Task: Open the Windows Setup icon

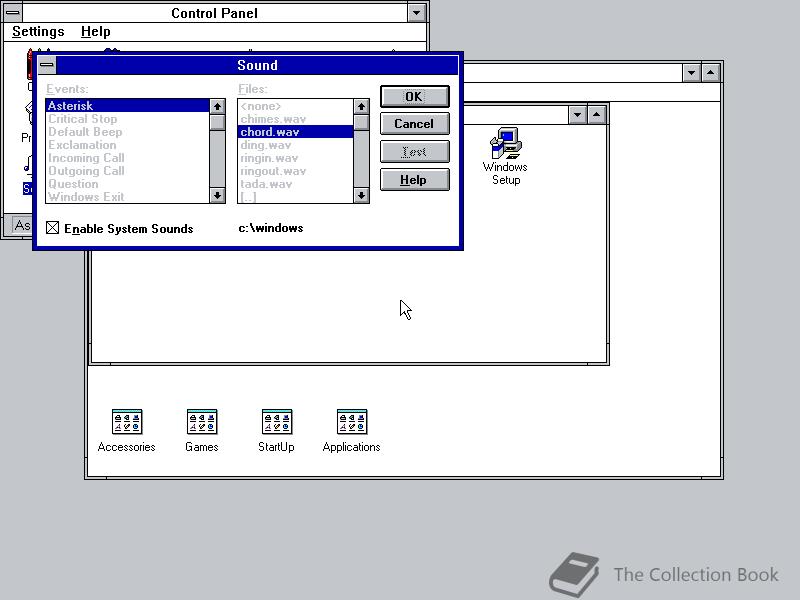Action: (505, 156)
